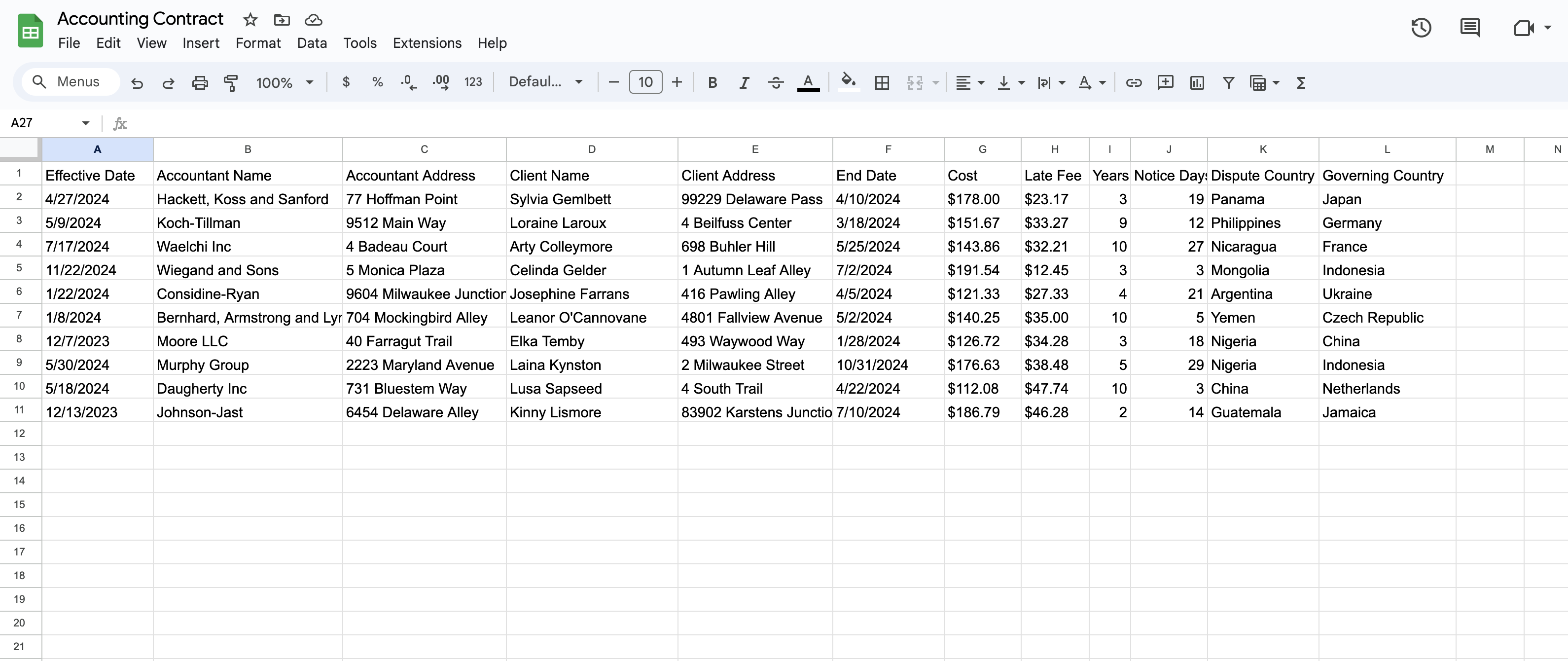Click the Functions sigma icon
The image size is (1568, 661).
click(1301, 82)
